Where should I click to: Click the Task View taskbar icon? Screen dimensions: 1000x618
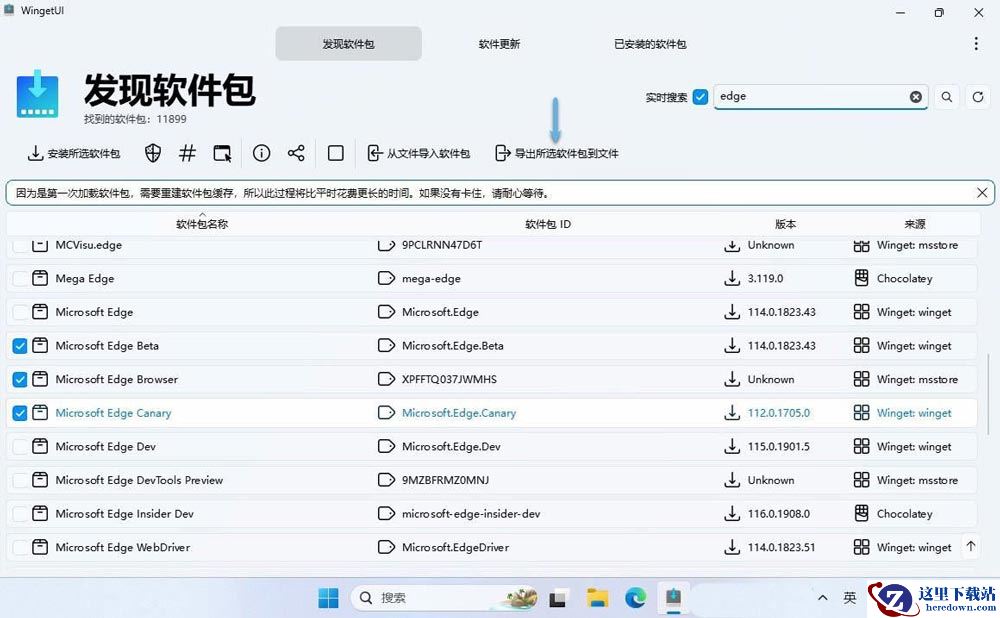[x=559, y=598]
